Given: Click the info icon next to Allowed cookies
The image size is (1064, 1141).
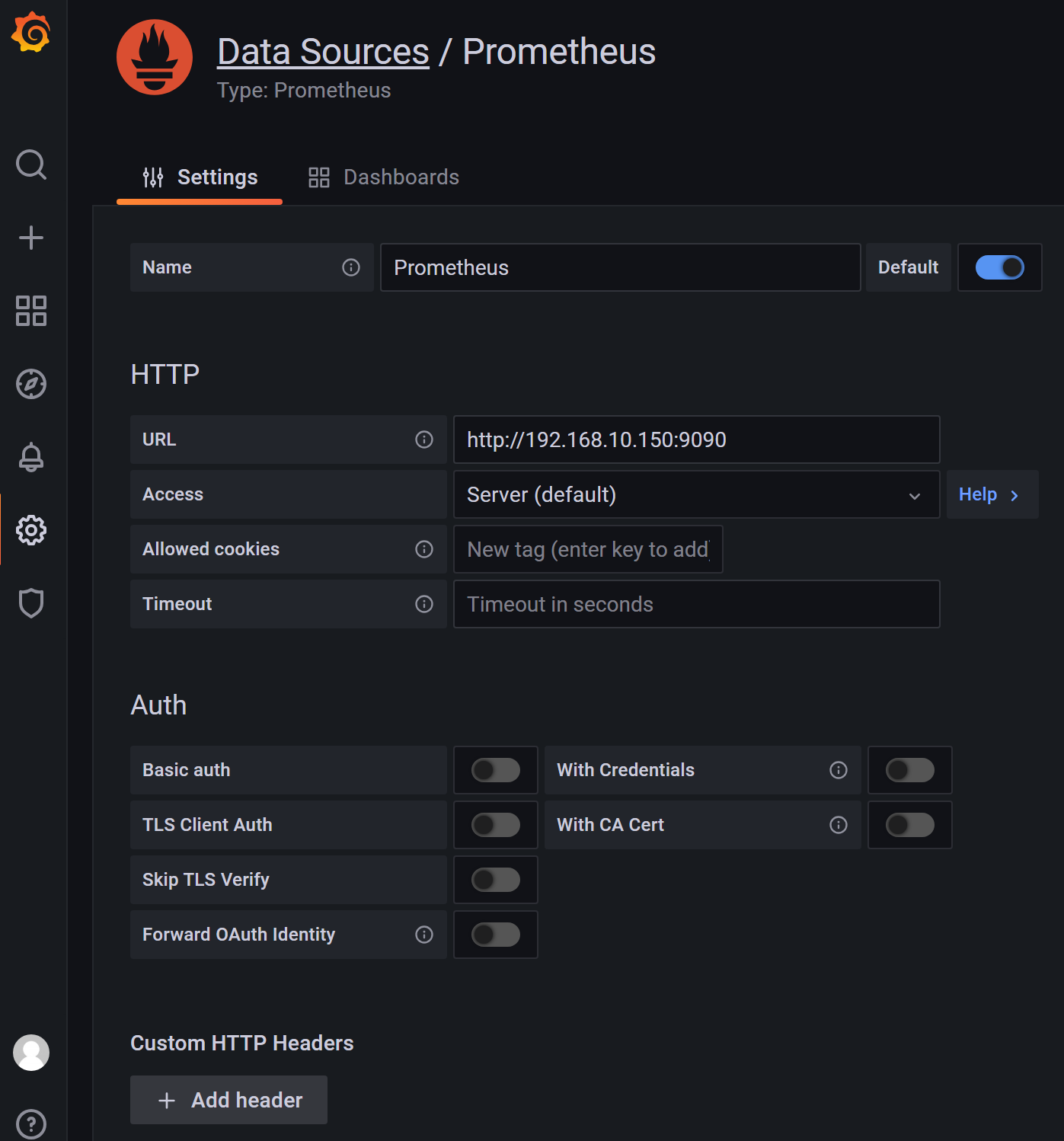Looking at the screenshot, I should 424,549.
